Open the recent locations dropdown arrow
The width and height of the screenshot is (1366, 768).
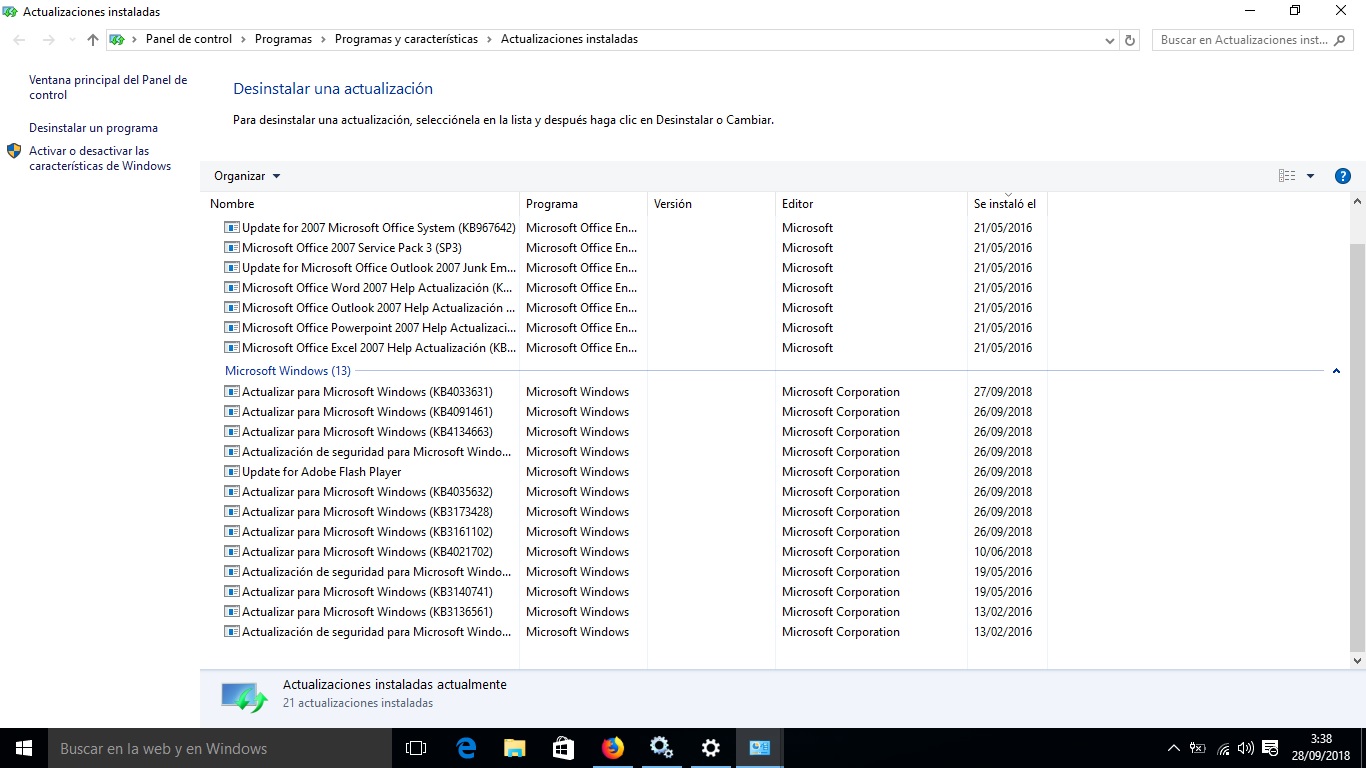pyautogui.click(x=71, y=40)
